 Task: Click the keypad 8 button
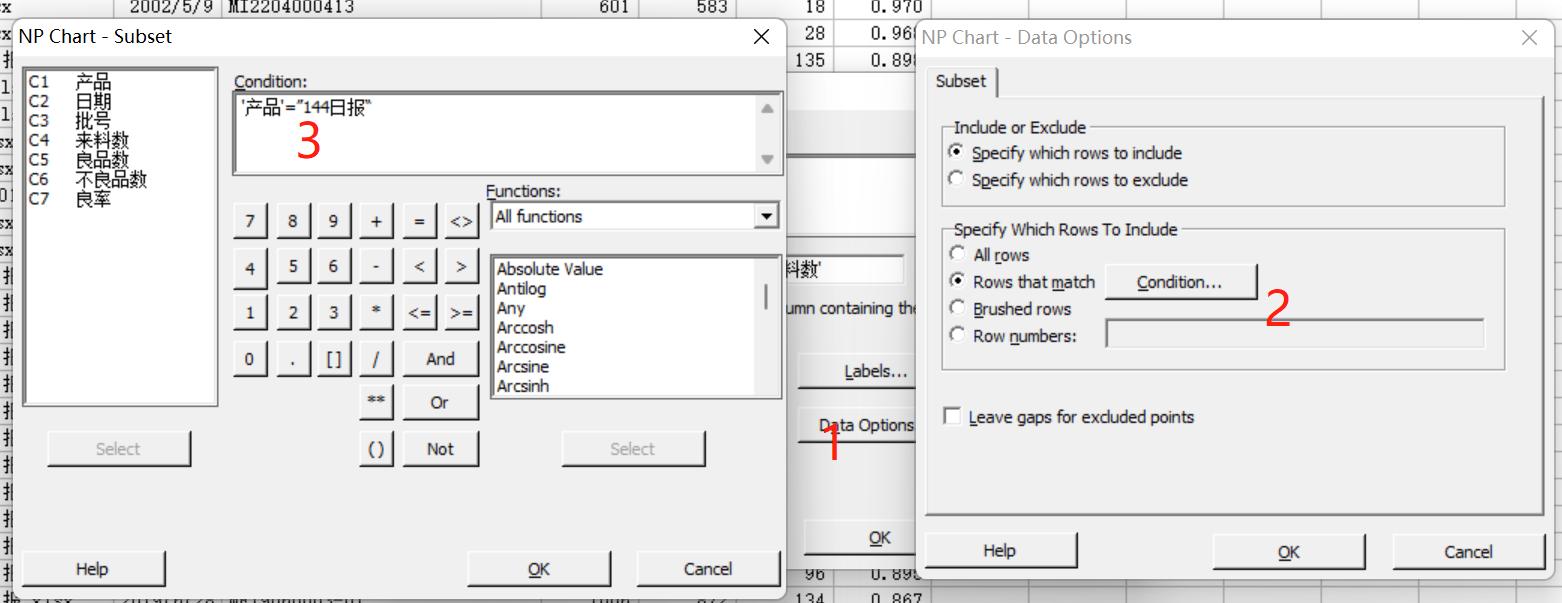coord(292,222)
